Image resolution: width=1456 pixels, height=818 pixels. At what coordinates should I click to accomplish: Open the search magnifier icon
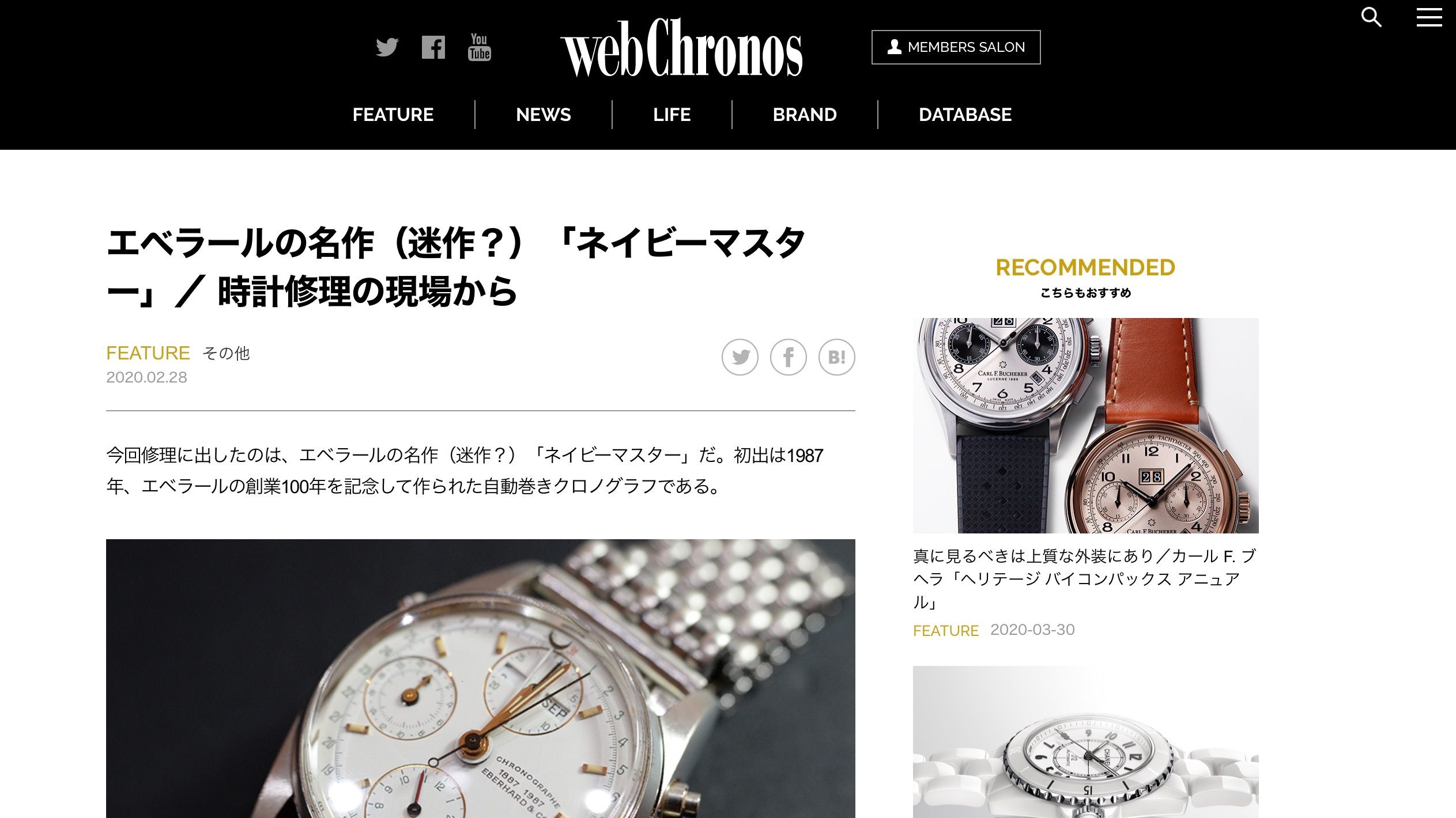(1371, 17)
